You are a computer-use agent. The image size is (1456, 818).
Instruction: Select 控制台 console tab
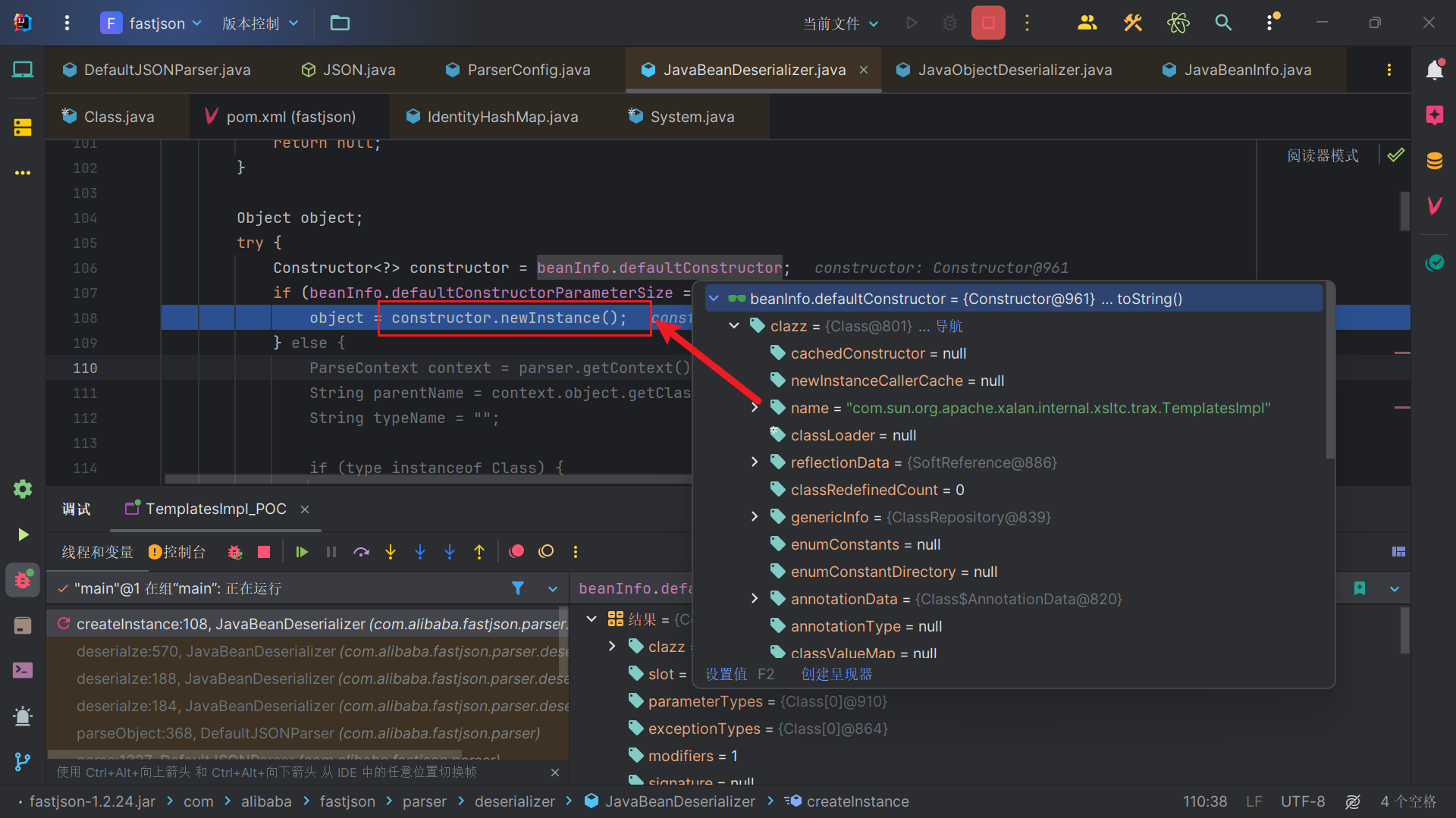(x=177, y=552)
